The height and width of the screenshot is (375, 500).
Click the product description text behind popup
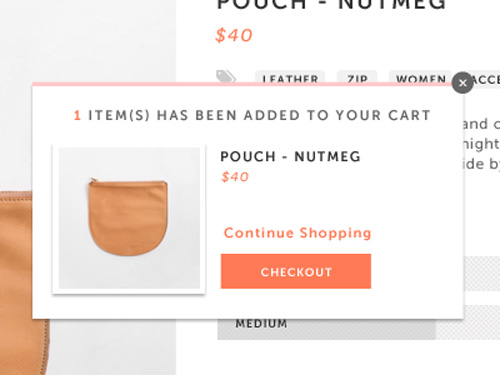coord(482,143)
